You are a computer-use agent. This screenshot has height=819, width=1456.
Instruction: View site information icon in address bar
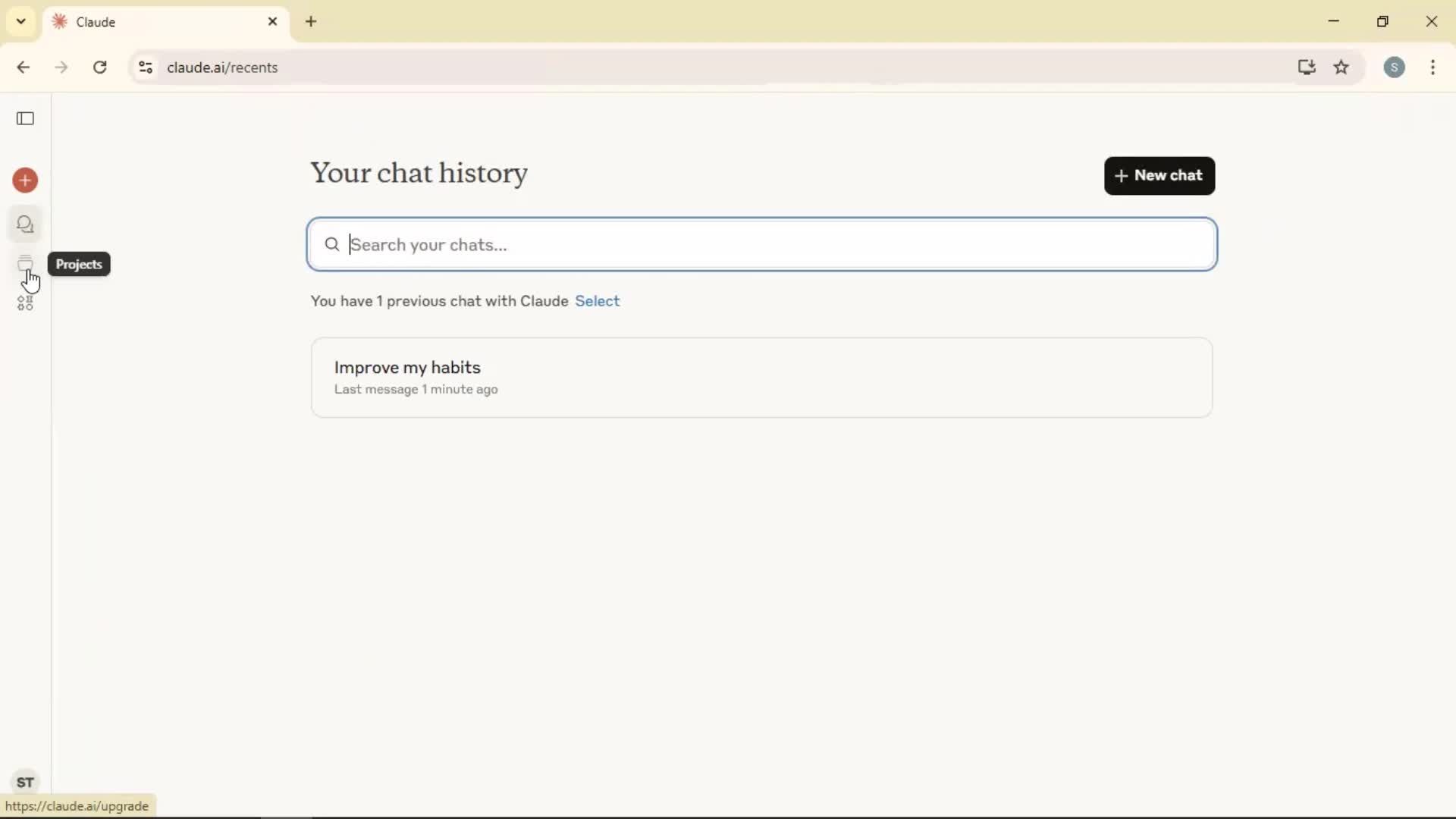tap(146, 67)
